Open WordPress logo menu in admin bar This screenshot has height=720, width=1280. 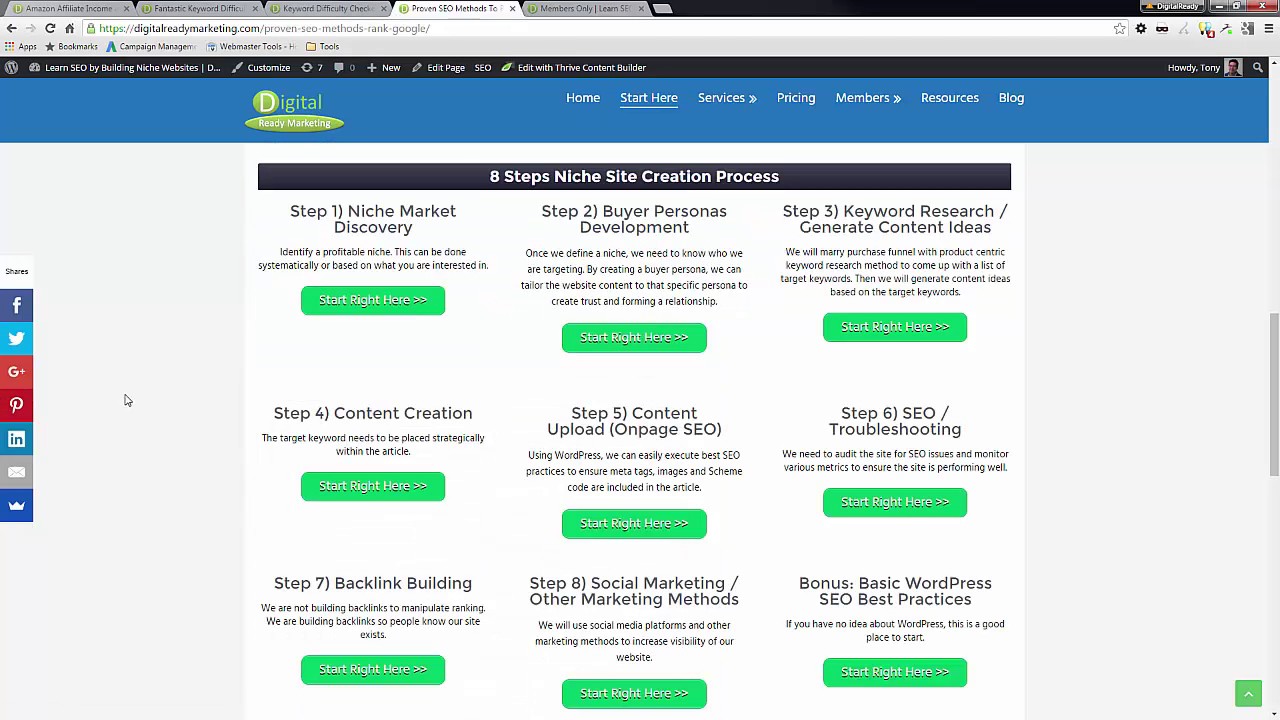[x=11, y=67]
